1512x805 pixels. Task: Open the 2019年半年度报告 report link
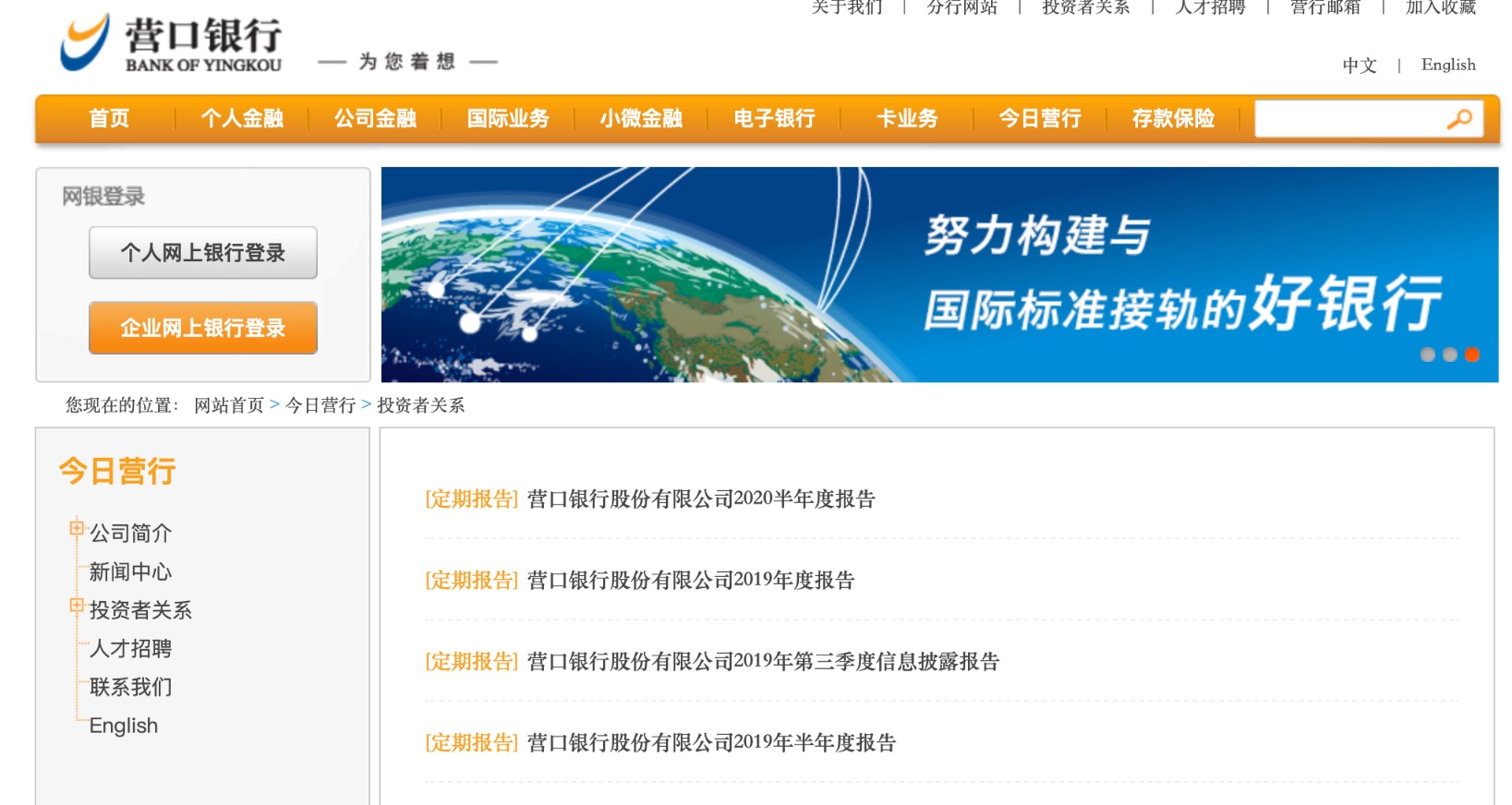[x=711, y=743]
